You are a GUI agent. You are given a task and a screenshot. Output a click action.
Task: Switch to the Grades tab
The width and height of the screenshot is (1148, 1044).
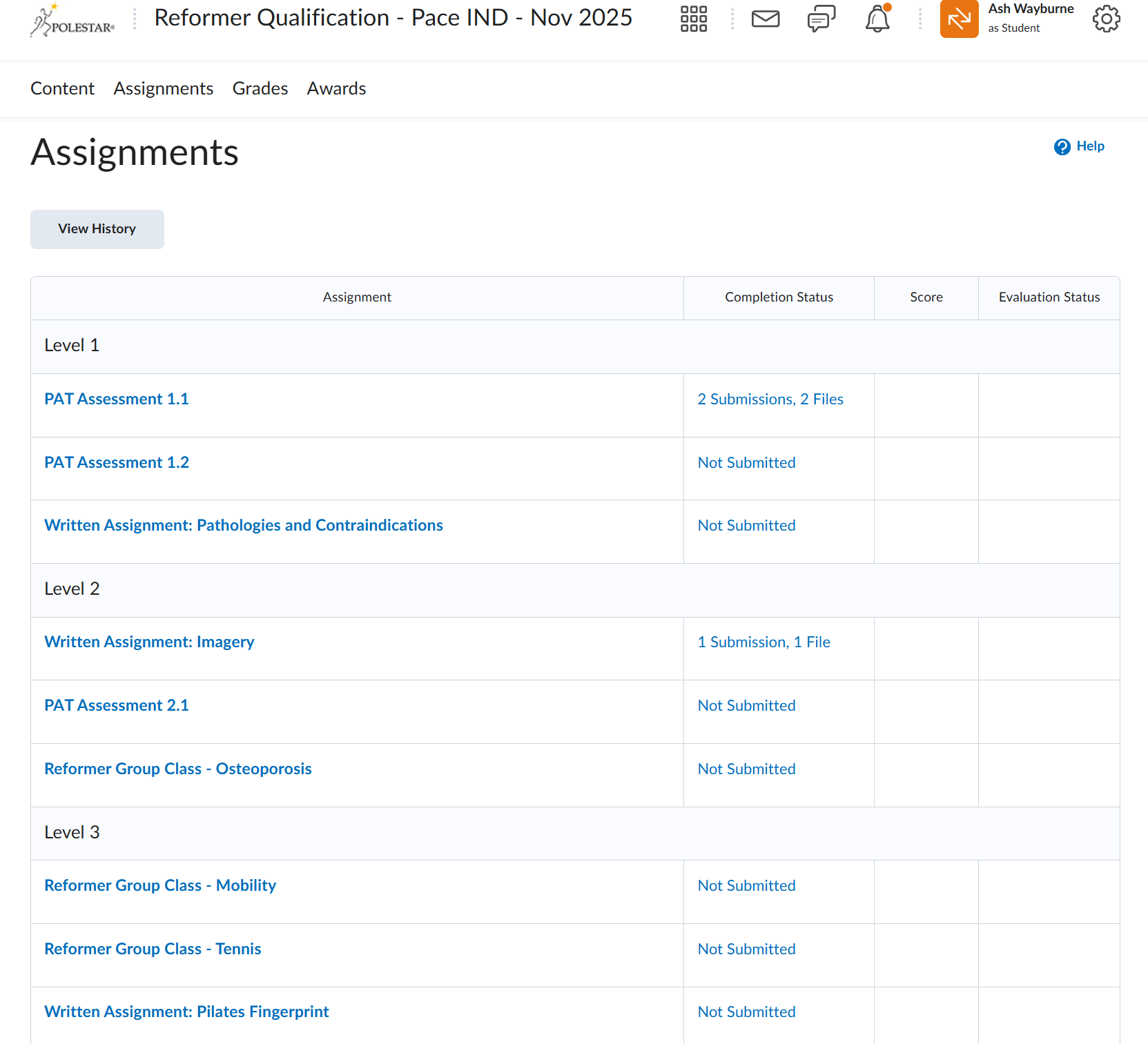[x=260, y=89]
